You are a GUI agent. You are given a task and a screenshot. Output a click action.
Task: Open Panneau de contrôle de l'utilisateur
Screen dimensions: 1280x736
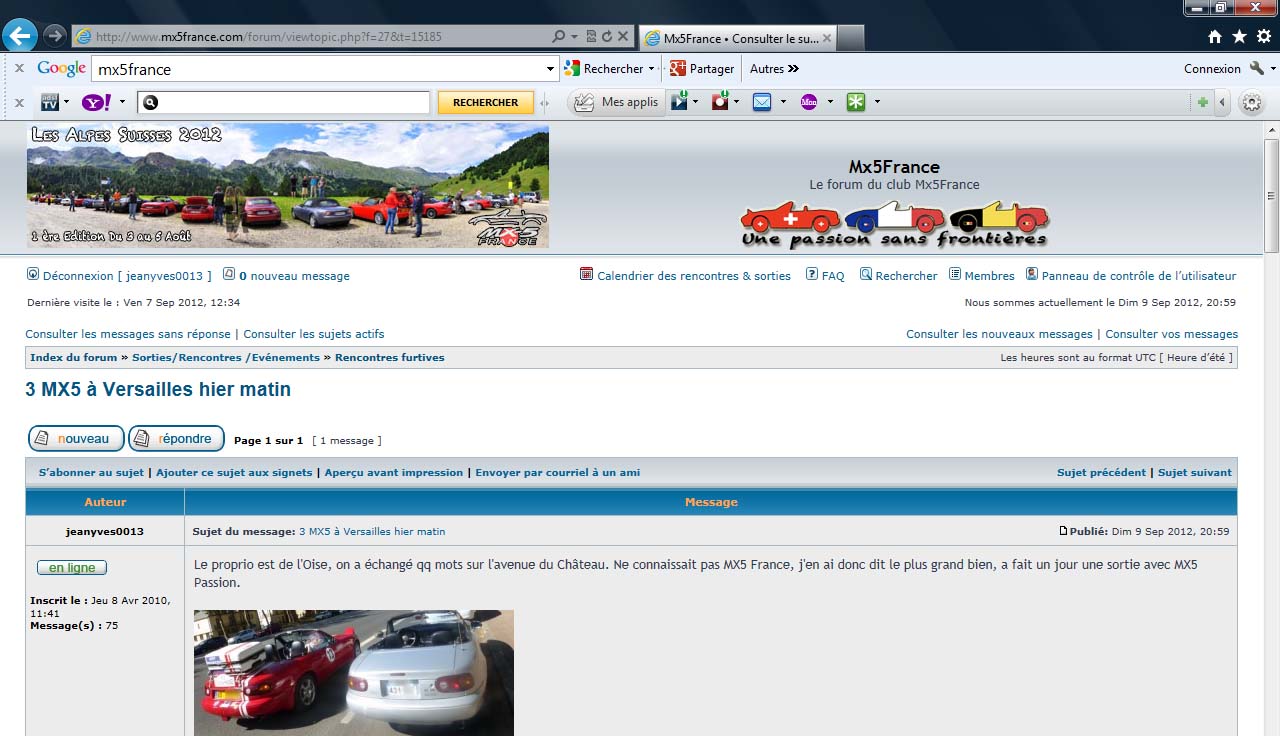1139,276
